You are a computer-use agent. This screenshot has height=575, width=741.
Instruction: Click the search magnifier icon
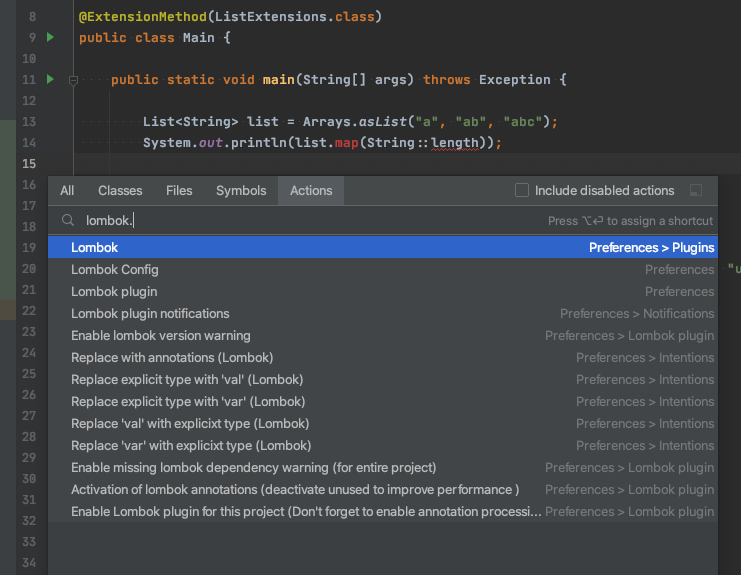click(68, 220)
